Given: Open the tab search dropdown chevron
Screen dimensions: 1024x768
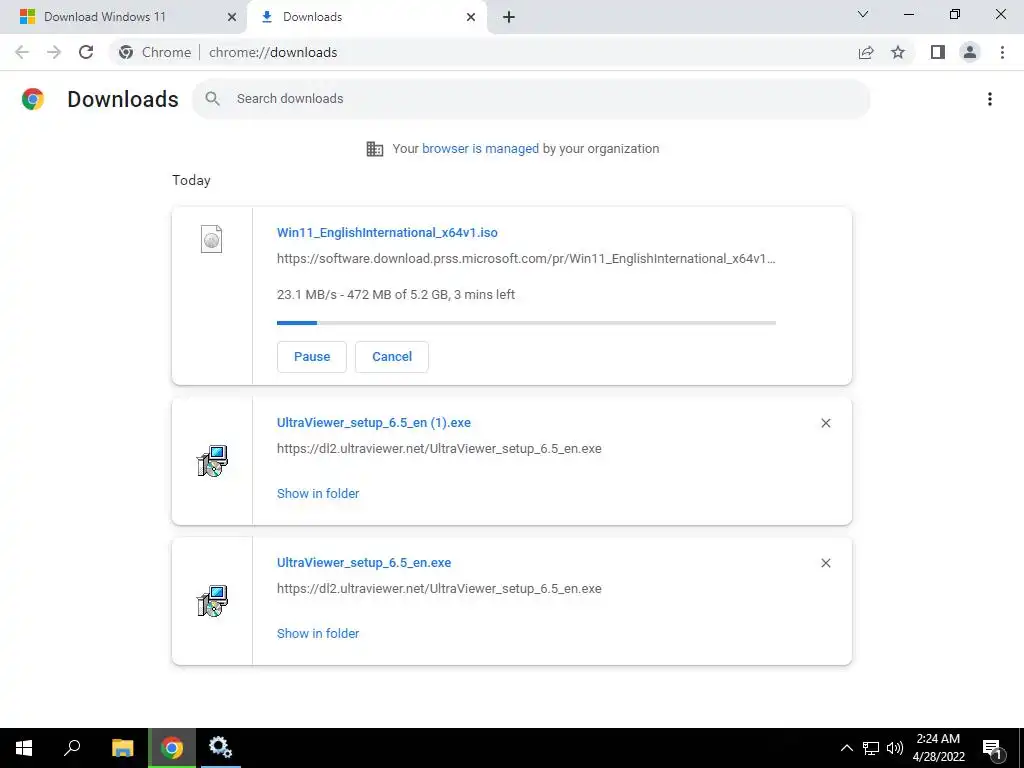Looking at the screenshot, I should pos(863,14).
